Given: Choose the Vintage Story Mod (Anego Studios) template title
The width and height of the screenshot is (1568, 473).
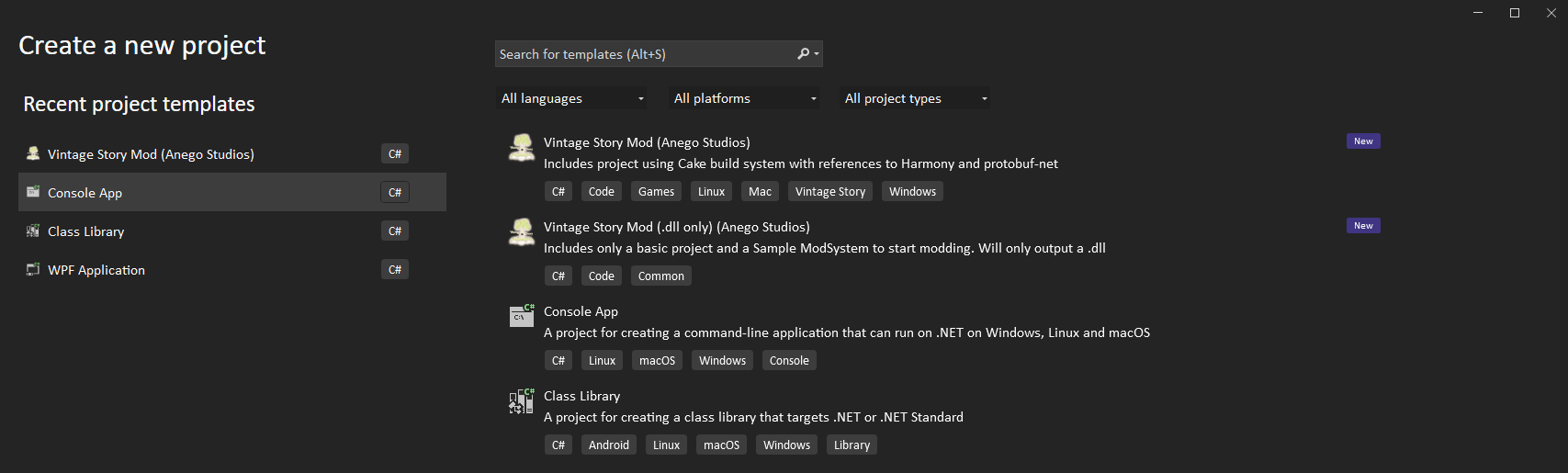Looking at the screenshot, I should pyautogui.click(x=647, y=142).
